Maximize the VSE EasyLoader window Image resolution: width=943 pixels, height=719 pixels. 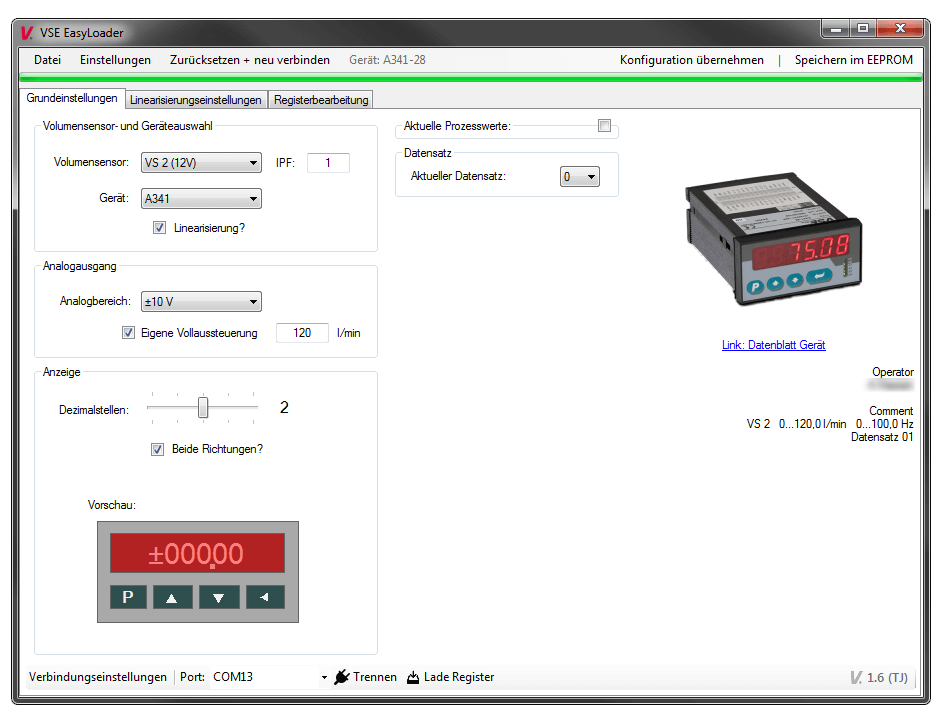(863, 29)
